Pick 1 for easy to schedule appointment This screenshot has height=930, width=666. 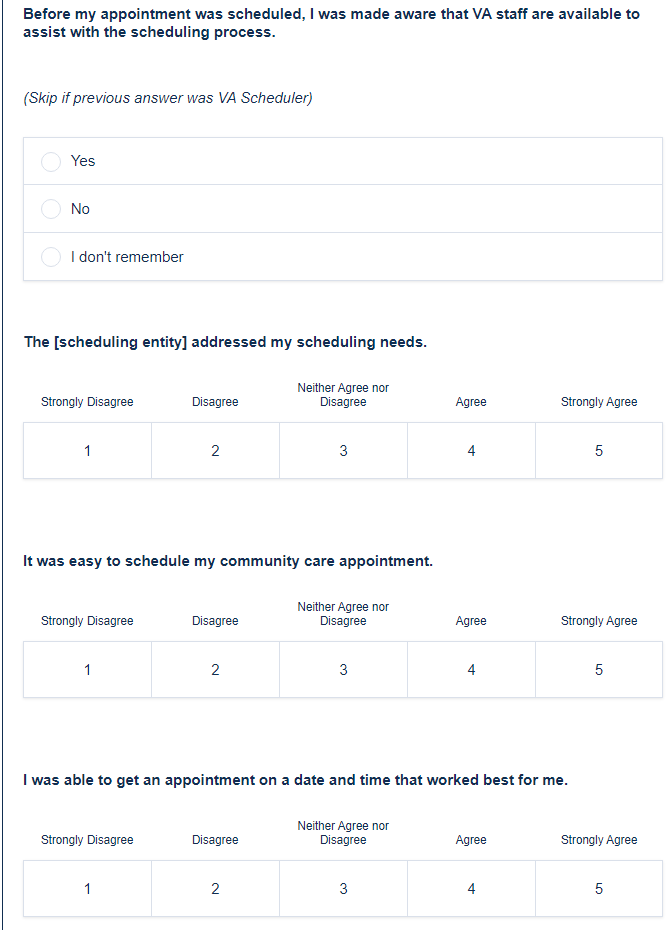pos(87,670)
